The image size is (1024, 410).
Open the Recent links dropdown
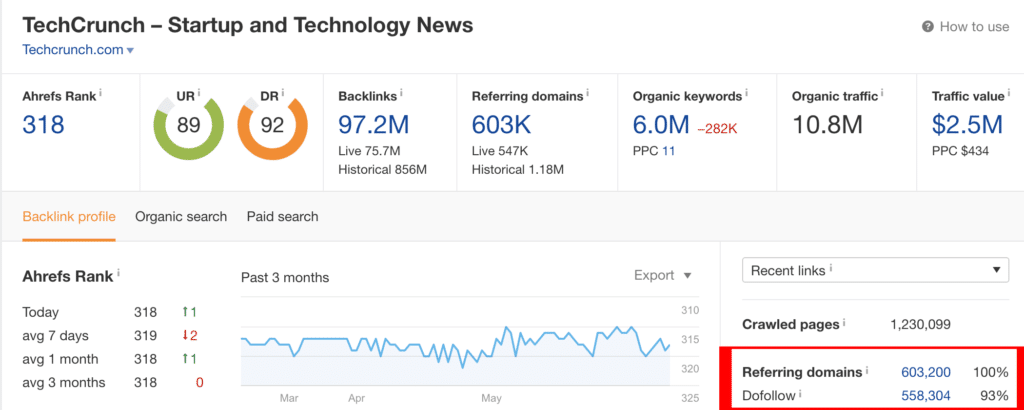875,270
